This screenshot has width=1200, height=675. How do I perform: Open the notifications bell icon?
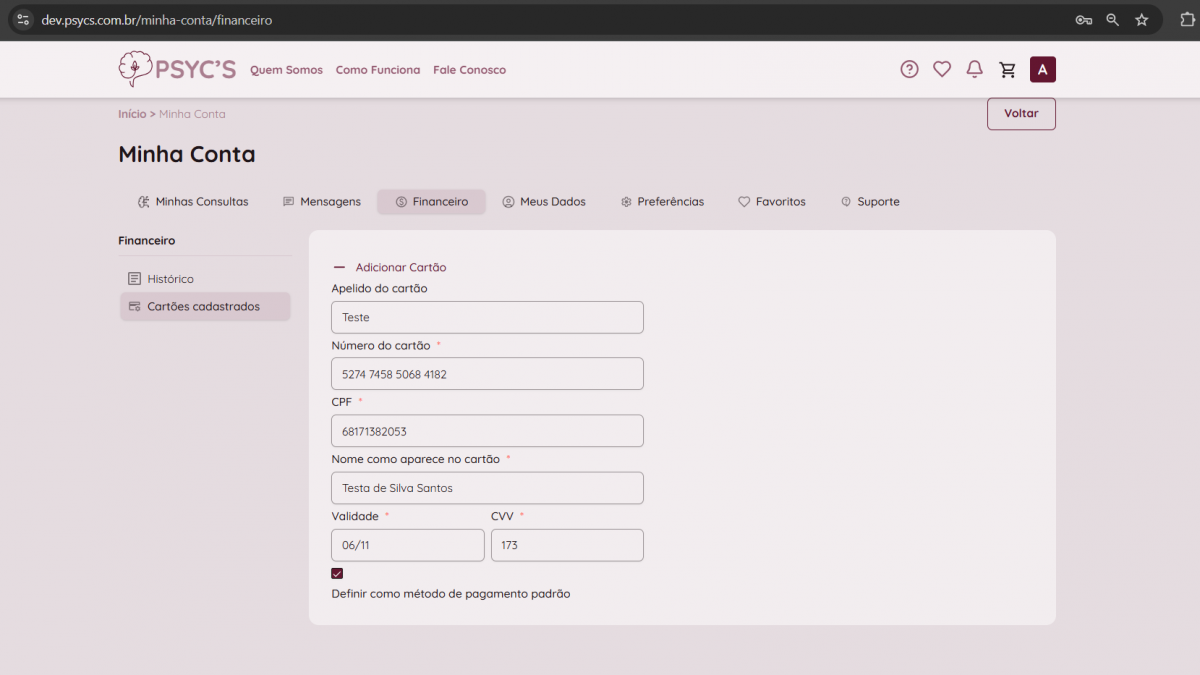pos(974,69)
